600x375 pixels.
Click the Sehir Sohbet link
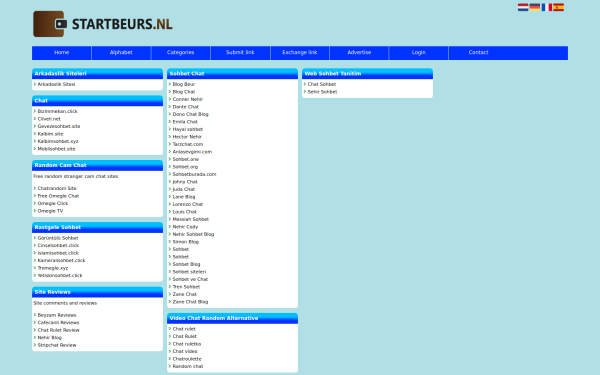point(322,92)
